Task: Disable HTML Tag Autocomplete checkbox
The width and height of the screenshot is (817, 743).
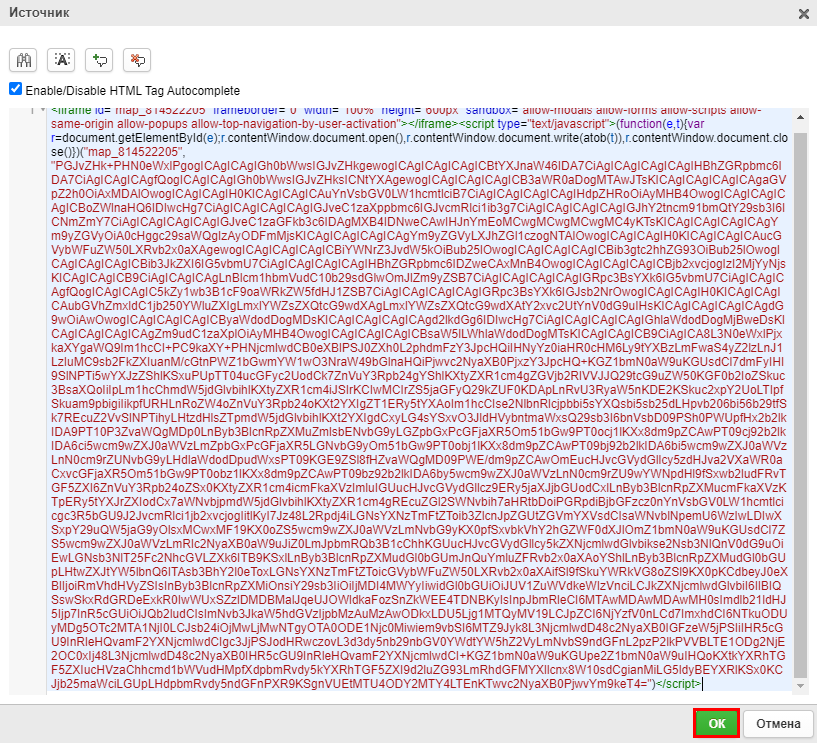Action: click(15, 89)
